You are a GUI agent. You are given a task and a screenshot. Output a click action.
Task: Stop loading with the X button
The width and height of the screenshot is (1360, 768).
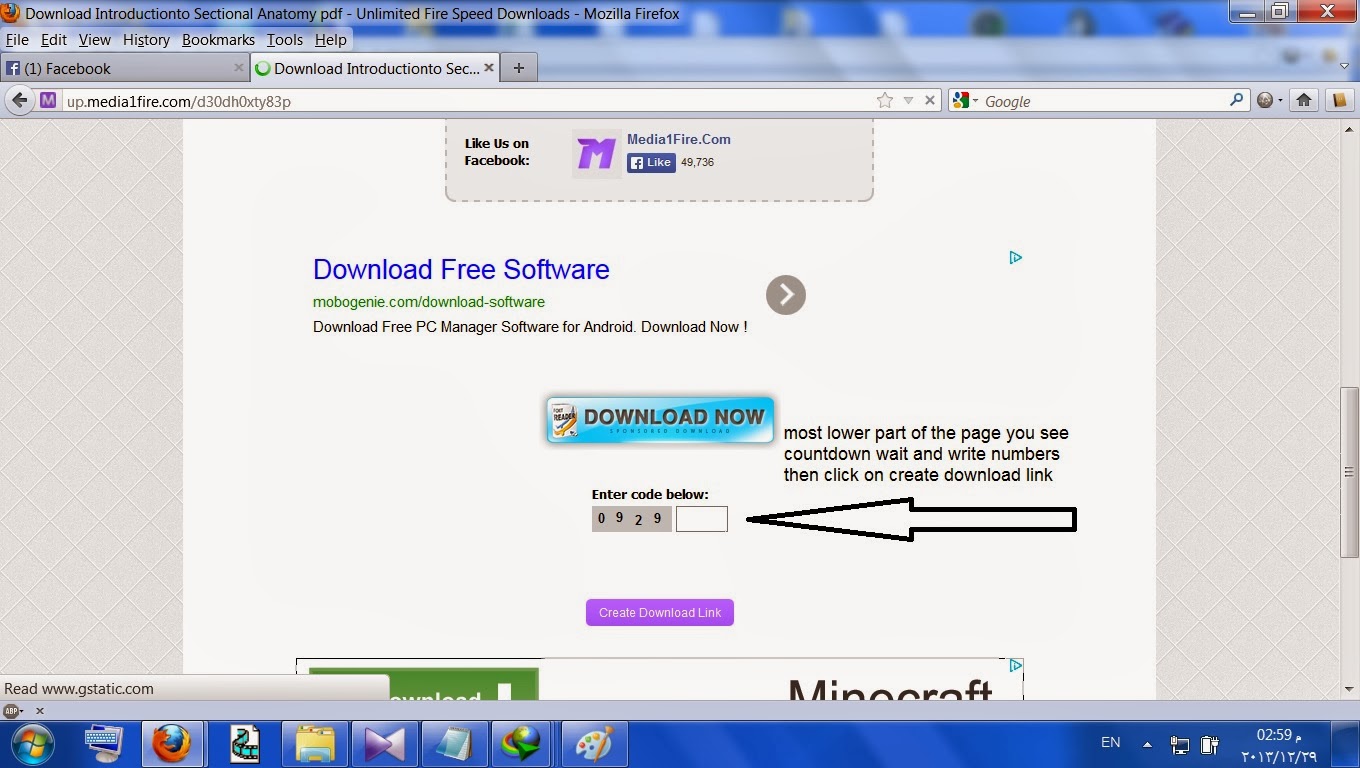(x=930, y=100)
